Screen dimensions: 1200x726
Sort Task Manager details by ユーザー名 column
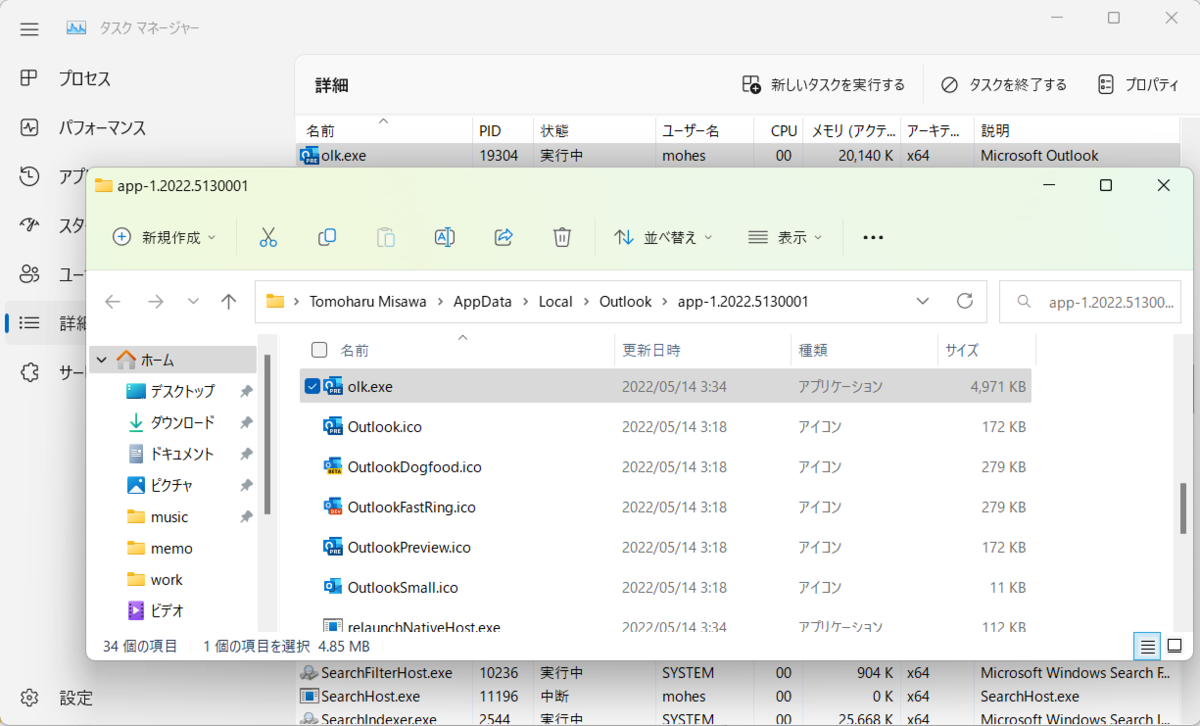(704, 130)
